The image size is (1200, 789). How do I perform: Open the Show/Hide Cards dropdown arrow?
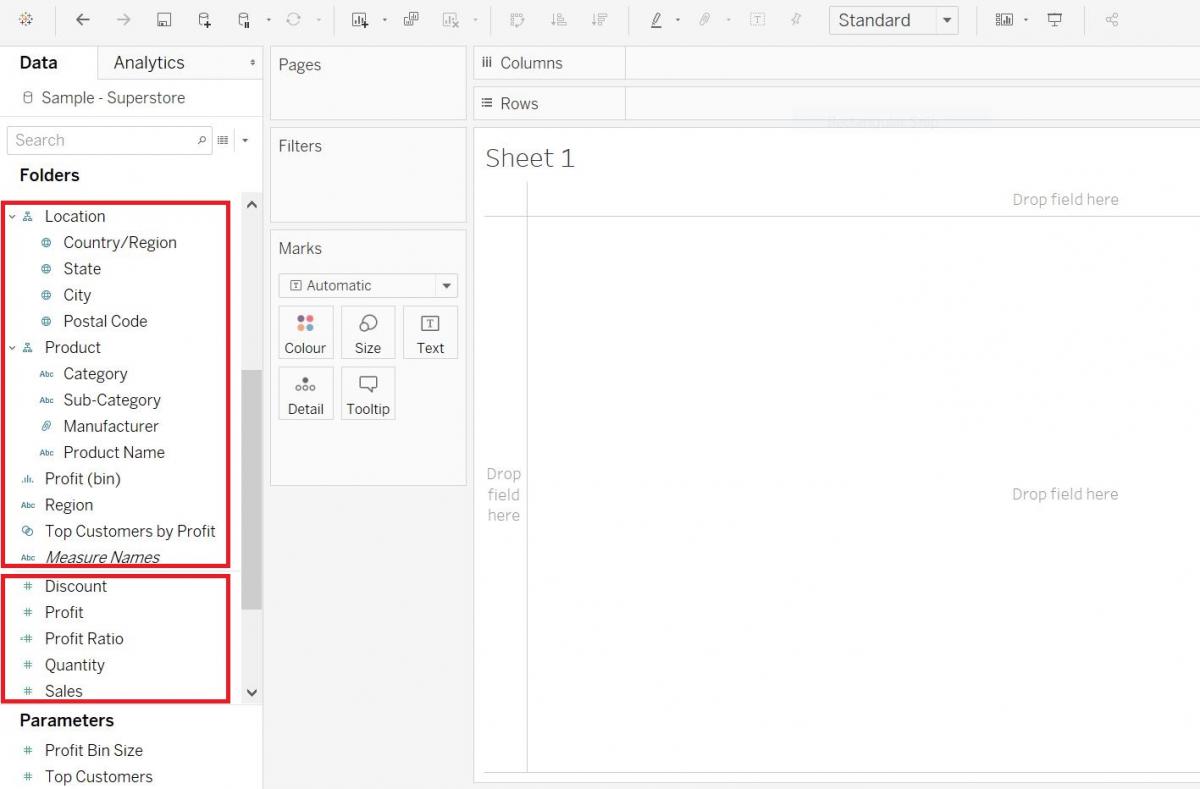pyautogui.click(x=1026, y=20)
